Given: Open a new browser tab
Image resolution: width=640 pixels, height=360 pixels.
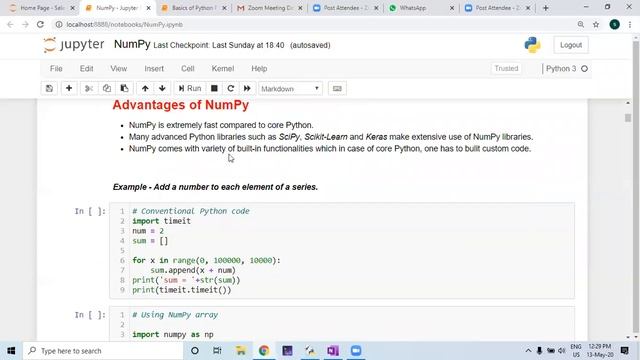Looking at the screenshot, I should pos(546,8).
